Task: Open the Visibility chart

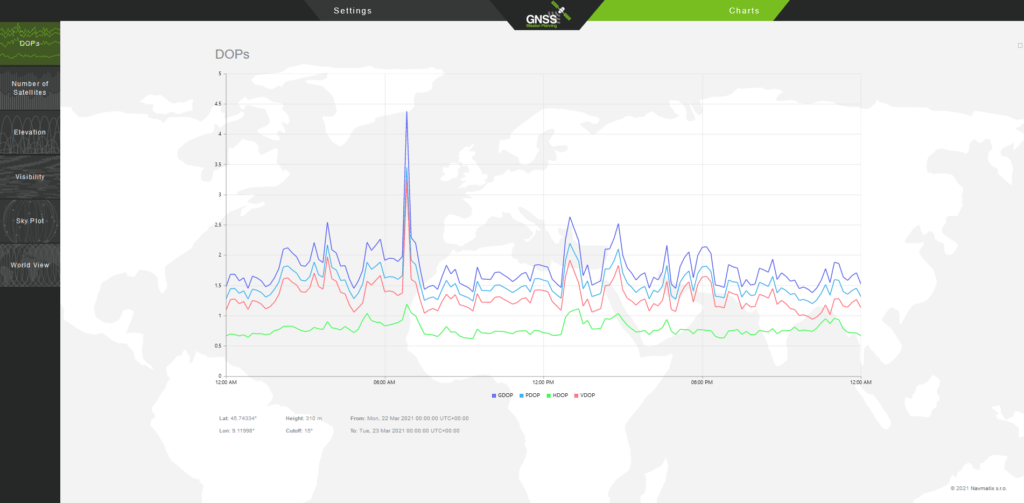Action: [x=30, y=177]
